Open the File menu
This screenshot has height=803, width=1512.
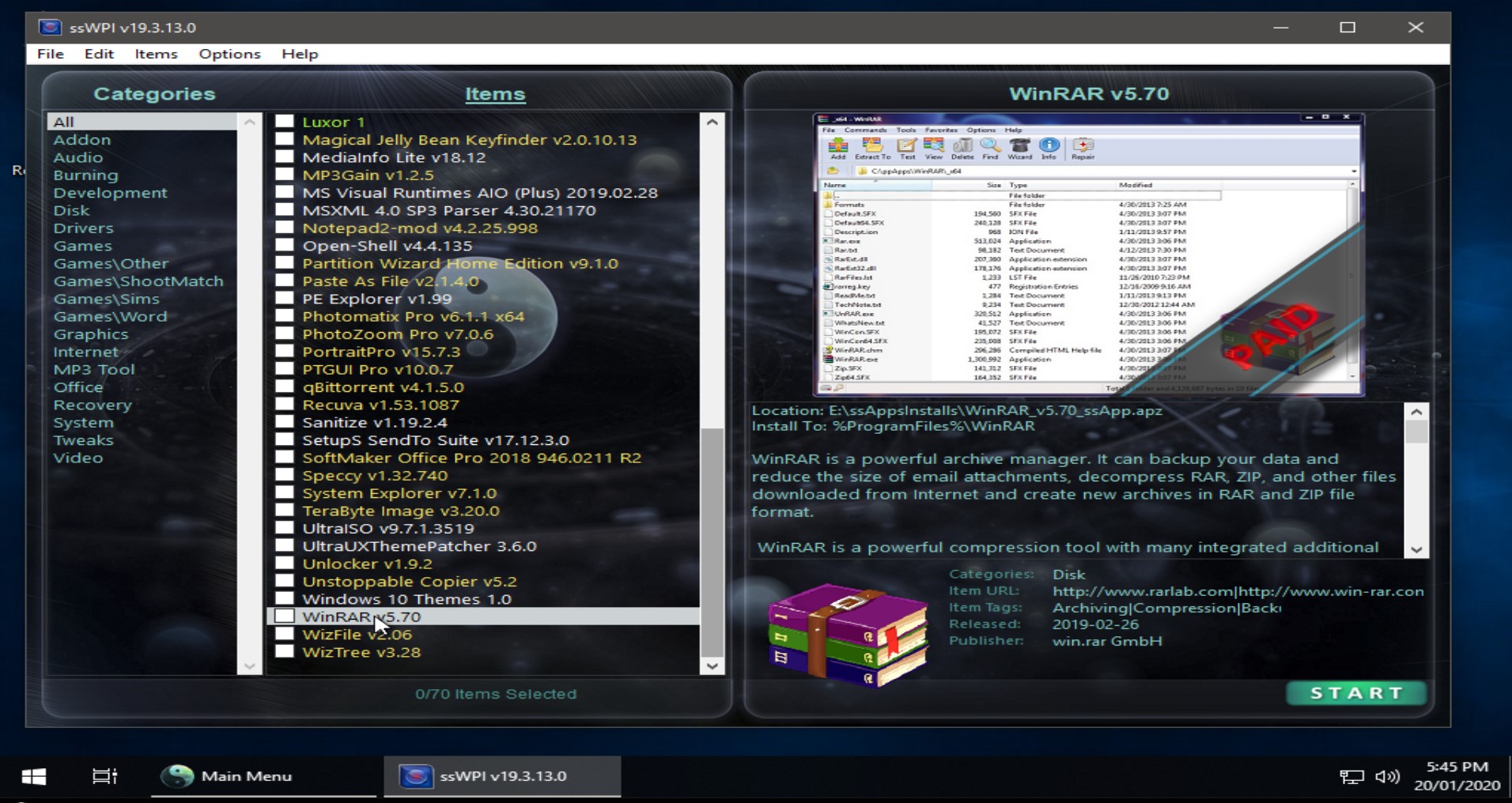click(51, 54)
